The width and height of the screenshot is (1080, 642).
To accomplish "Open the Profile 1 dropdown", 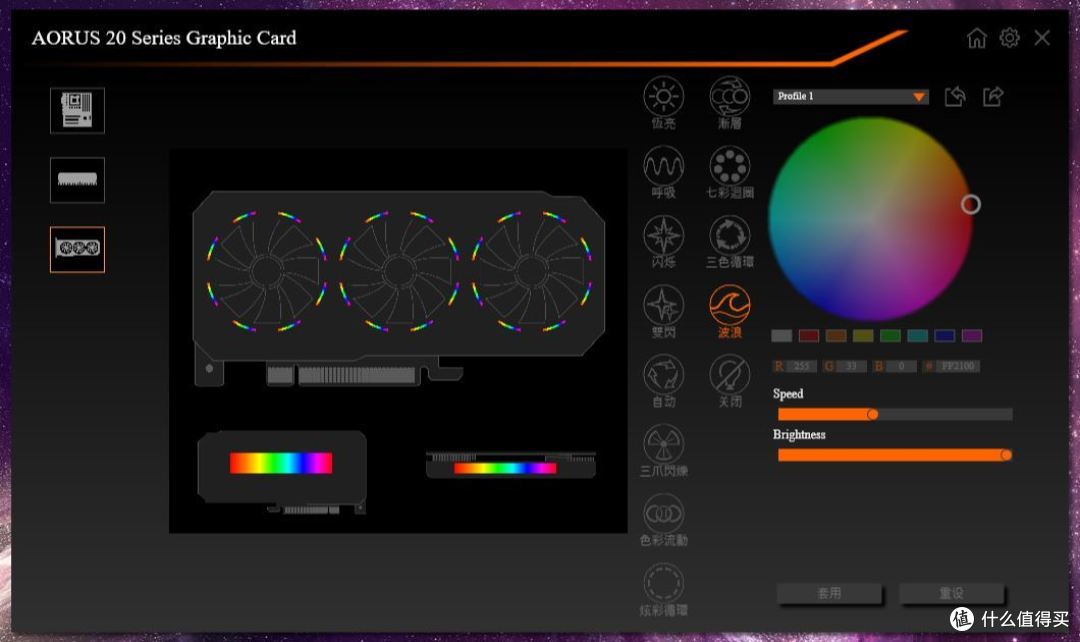I will click(x=851, y=96).
